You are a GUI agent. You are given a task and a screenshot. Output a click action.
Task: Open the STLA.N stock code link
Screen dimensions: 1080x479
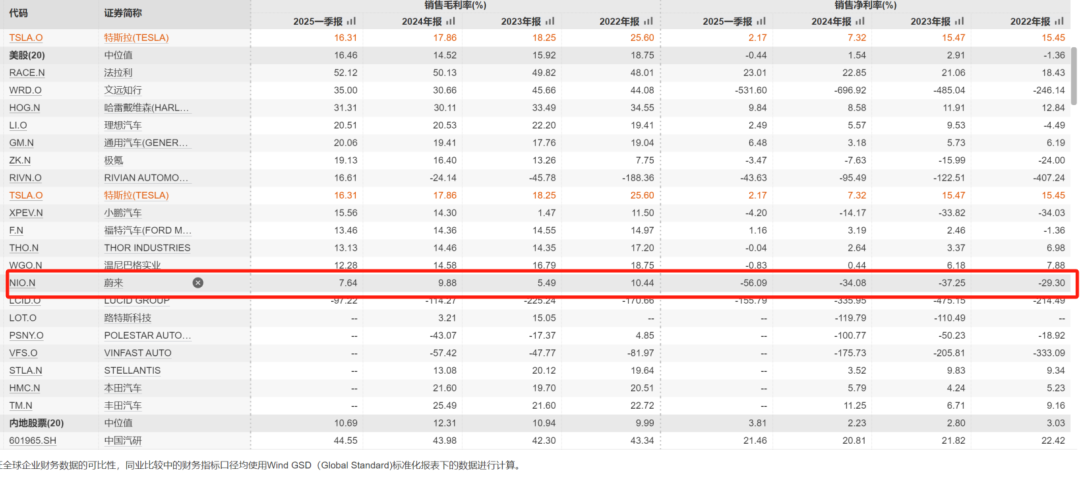point(25,370)
